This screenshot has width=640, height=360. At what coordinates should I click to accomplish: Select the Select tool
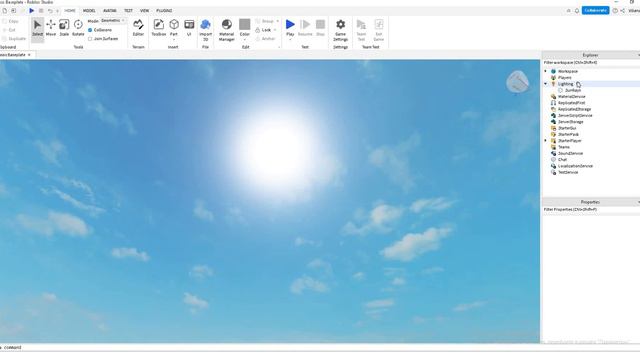coord(37,28)
